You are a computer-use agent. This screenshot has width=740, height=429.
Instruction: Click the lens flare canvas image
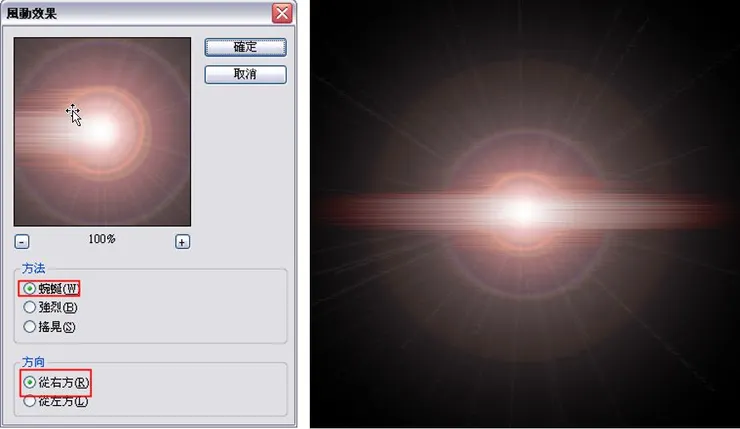pos(525,214)
